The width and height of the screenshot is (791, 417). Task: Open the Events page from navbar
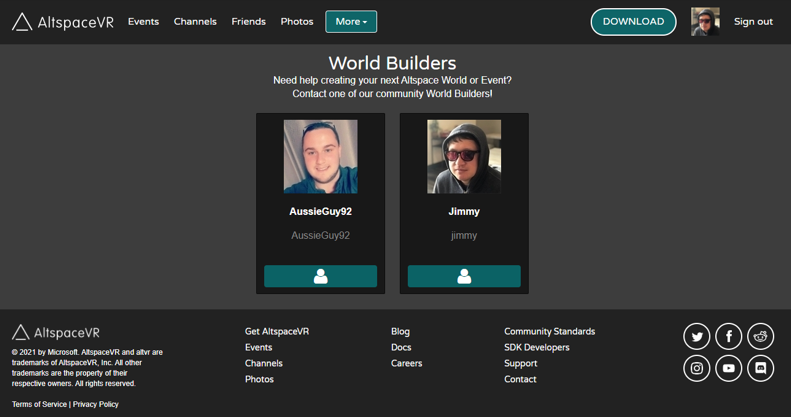click(x=143, y=22)
